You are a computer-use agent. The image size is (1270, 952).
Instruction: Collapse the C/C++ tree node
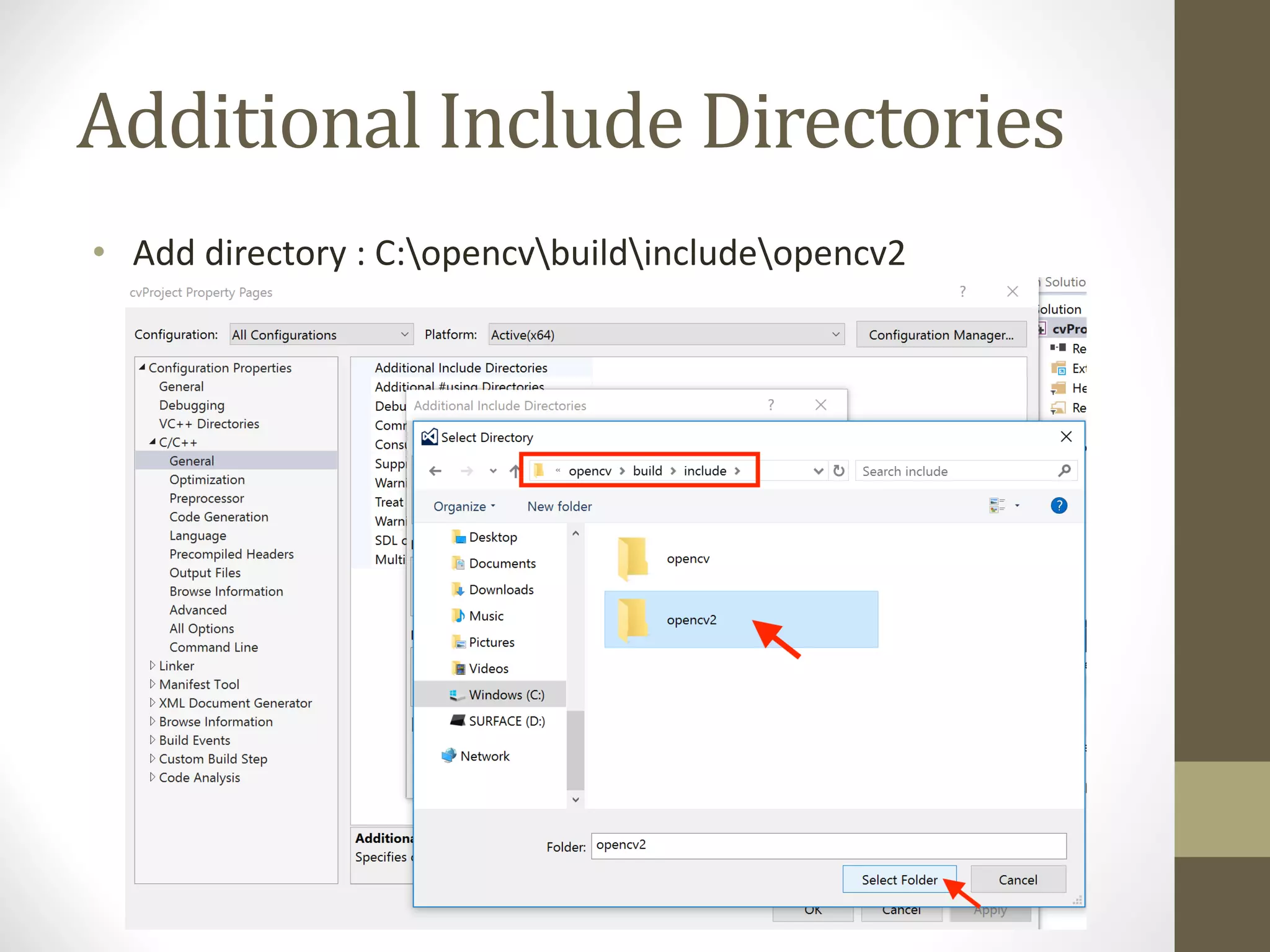pyautogui.click(x=153, y=442)
